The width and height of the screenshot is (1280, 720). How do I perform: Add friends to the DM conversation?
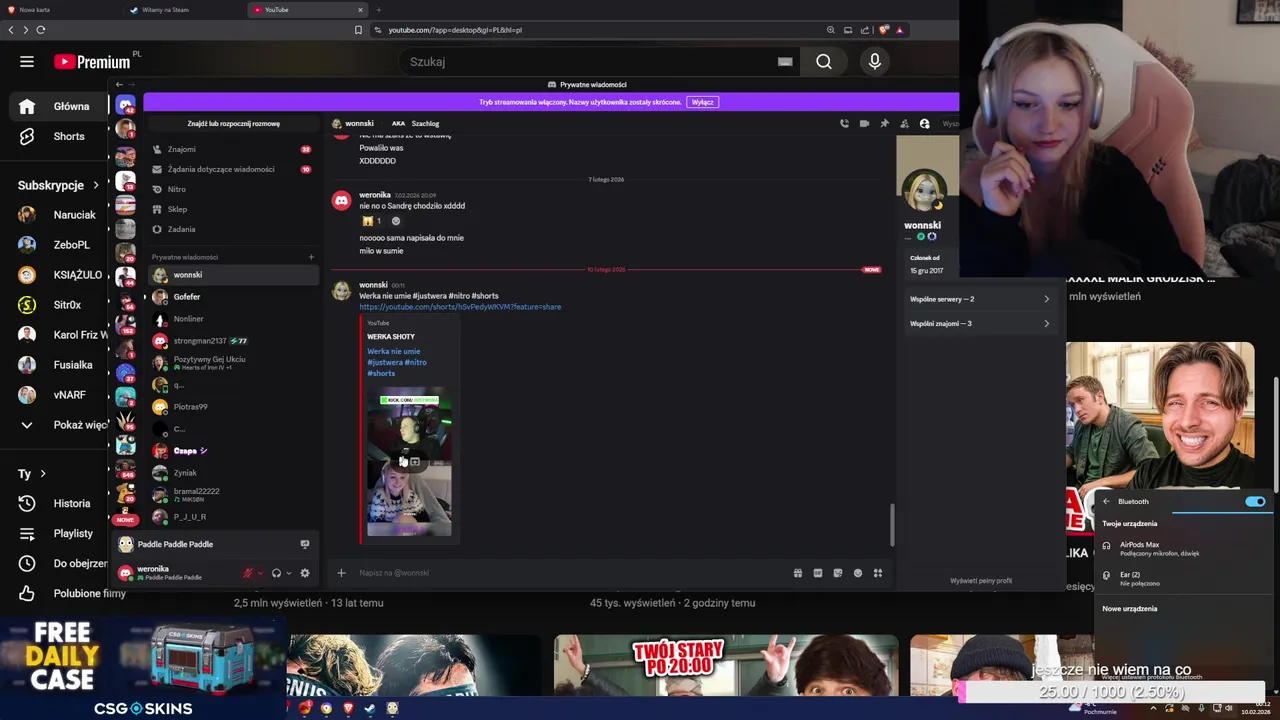pos(904,124)
